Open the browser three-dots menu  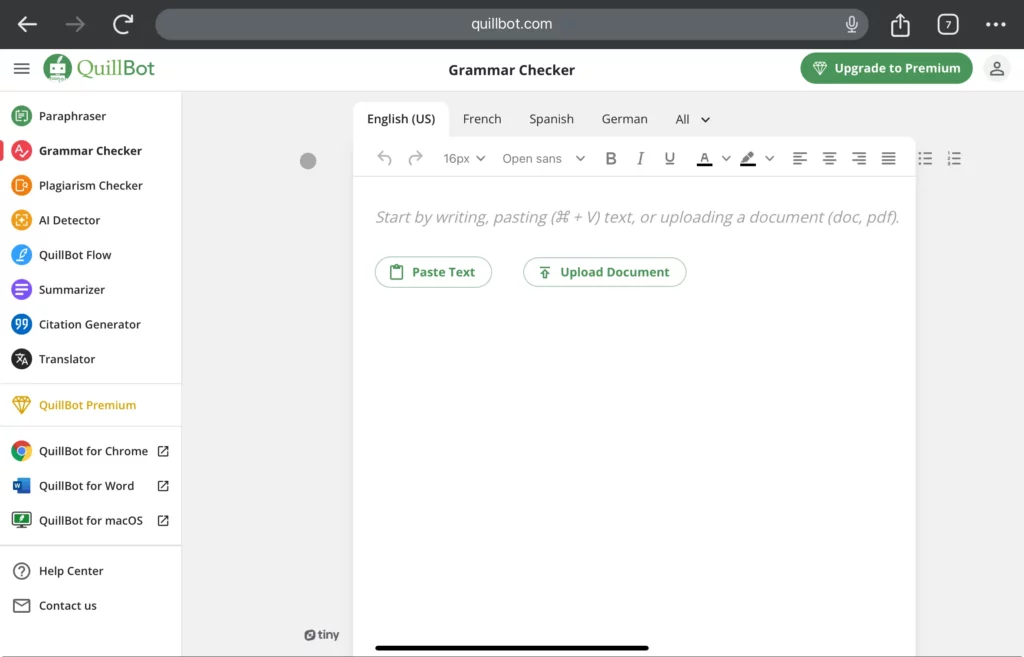(995, 24)
